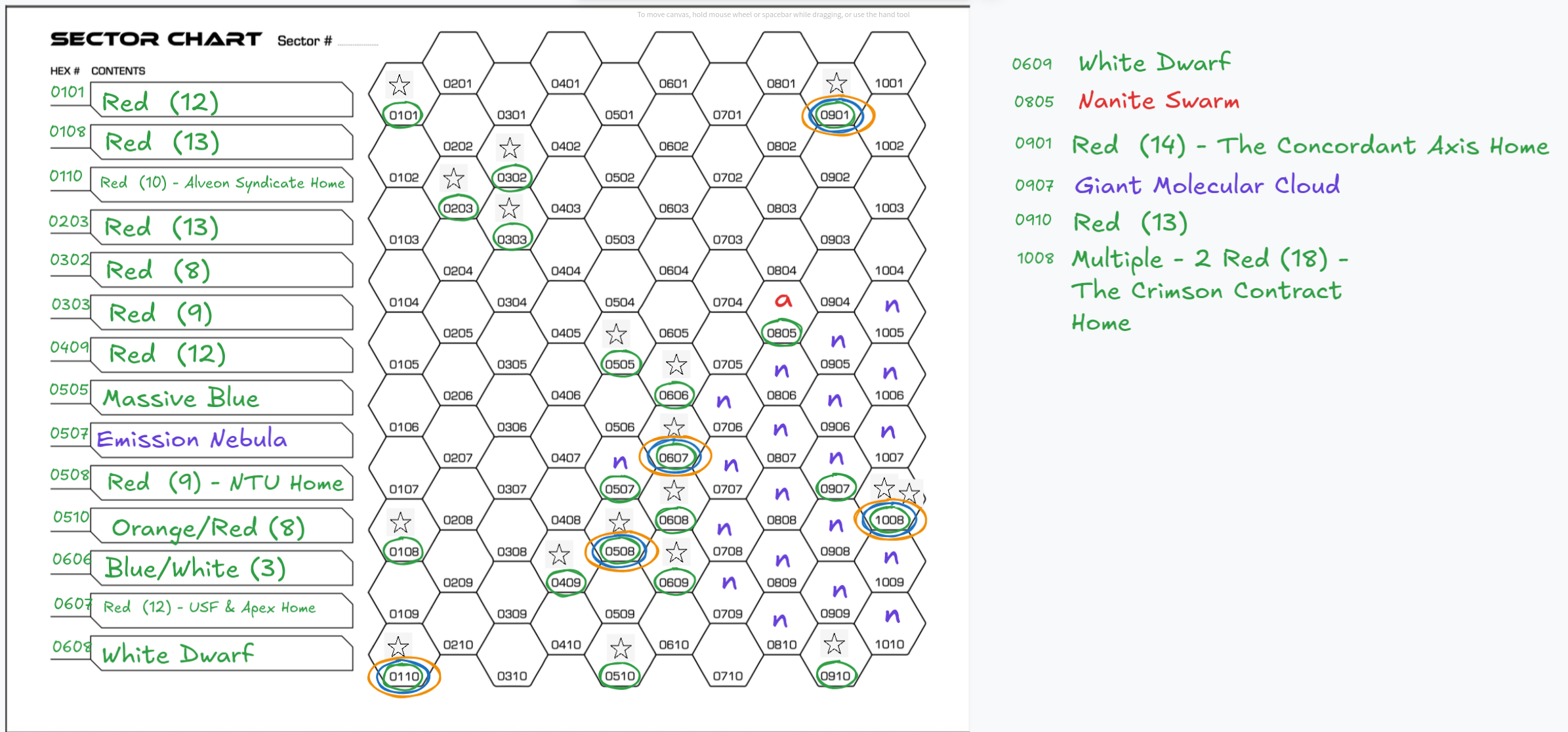The width and height of the screenshot is (1568, 732).
Task: Click the red letter 'a' above 0805
Action: point(783,301)
